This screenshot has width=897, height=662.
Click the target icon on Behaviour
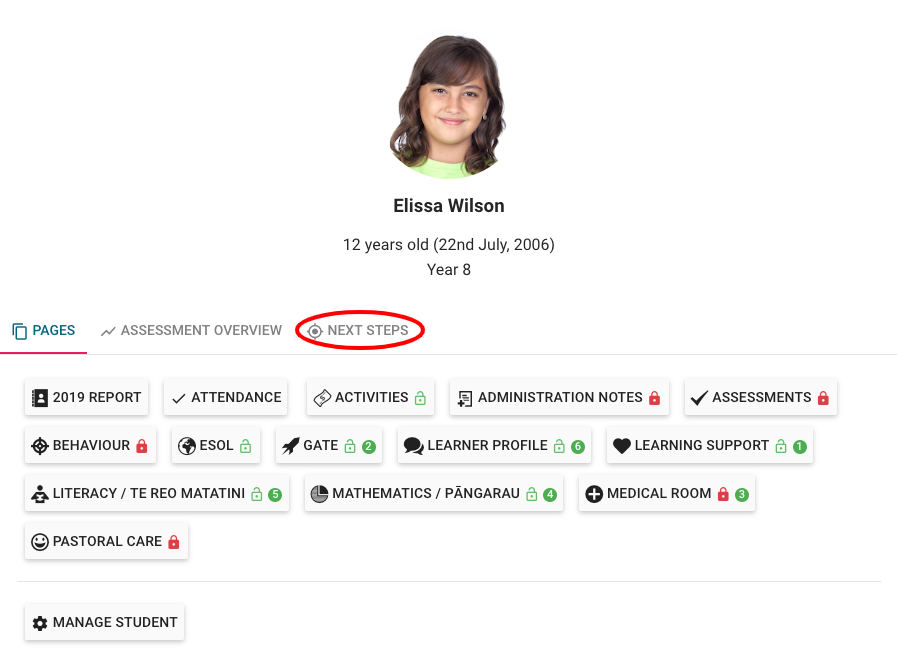(40, 446)
